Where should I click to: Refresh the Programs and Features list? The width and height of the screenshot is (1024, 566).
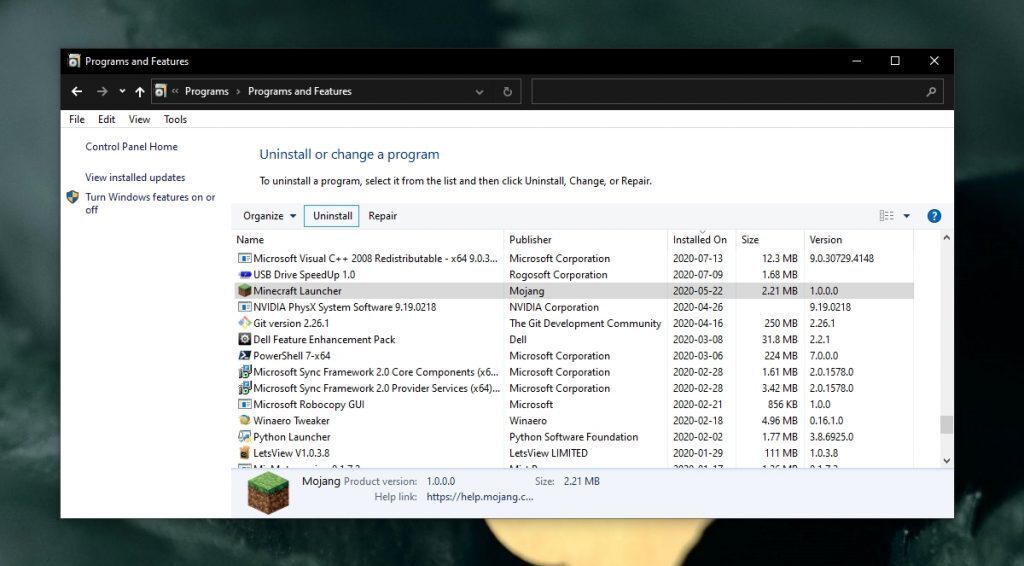[x=507, y=91]
